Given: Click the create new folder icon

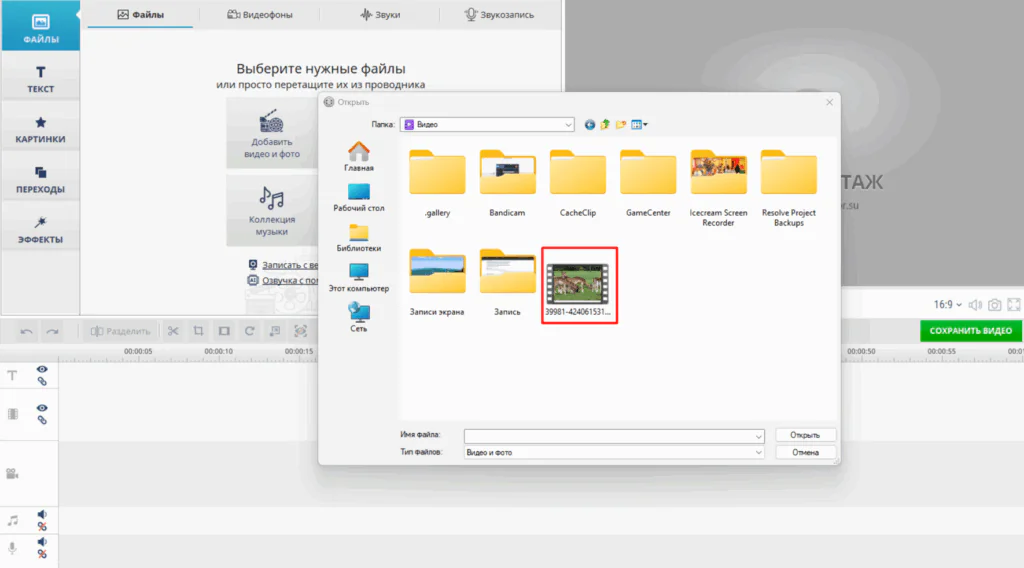Looking at the screenshot, I should (x=620, y=125).
